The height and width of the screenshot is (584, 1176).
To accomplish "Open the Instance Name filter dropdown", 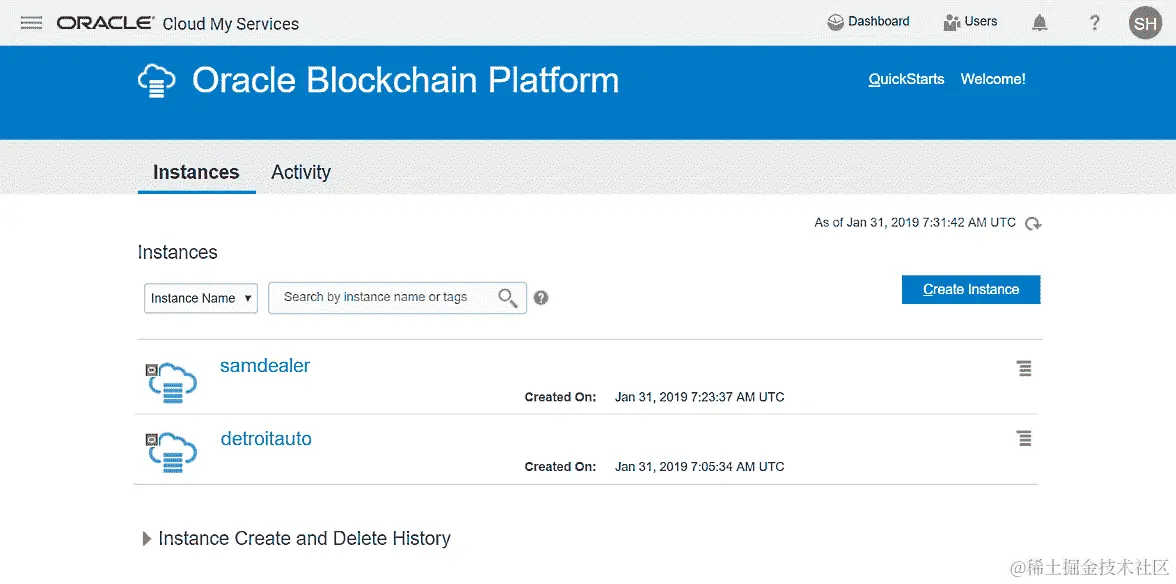I will click(x=201, y=298).
